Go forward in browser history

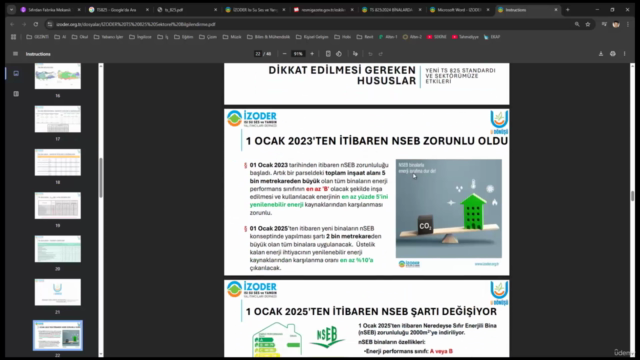pyautogui.click(x=24, y=24)
